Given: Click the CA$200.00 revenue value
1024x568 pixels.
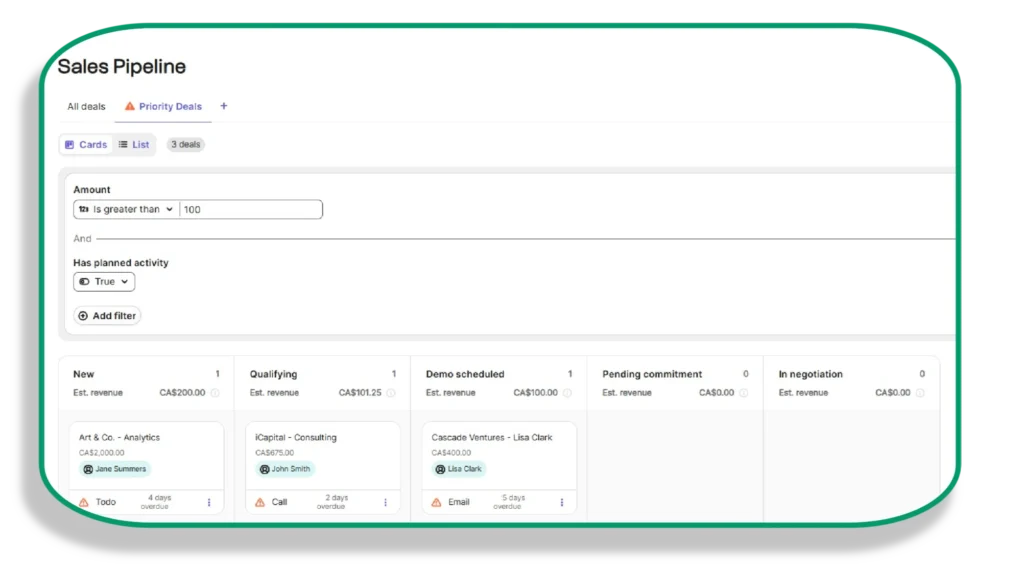Looking at the screenshot, I should (182, 393).
